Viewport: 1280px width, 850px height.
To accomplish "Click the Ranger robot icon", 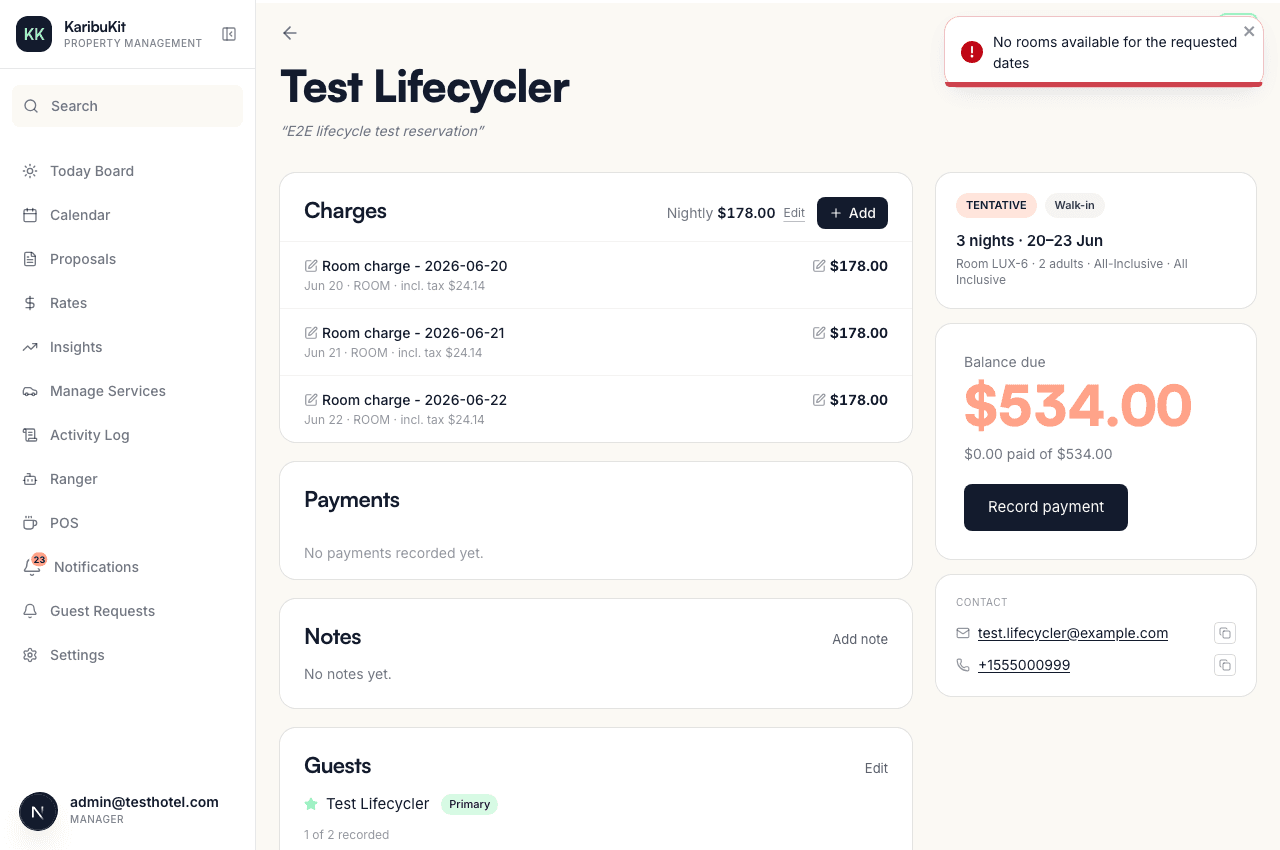I will click(30, 479).
